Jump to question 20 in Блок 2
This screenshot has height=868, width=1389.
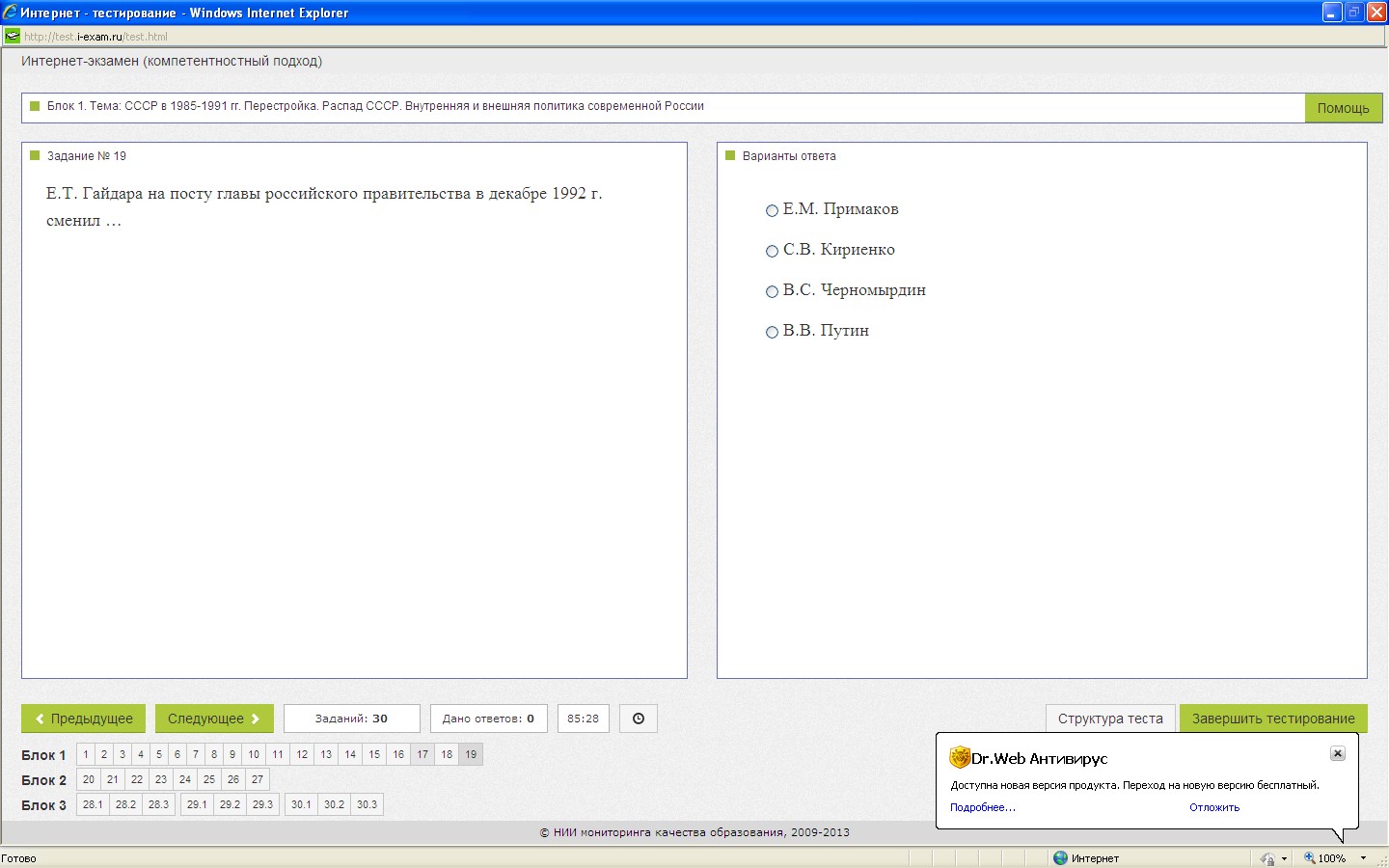[x=89, y=779]
